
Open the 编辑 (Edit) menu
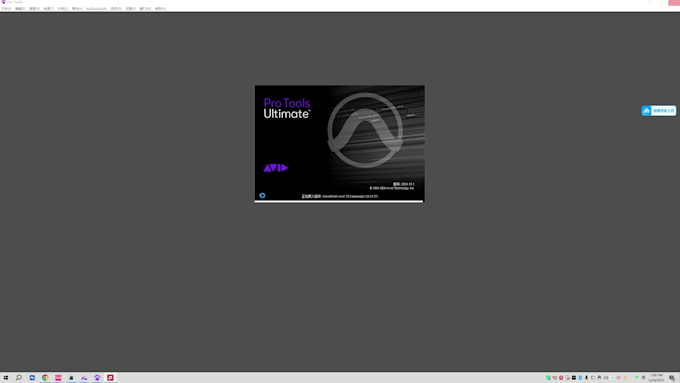pos(20,9)
